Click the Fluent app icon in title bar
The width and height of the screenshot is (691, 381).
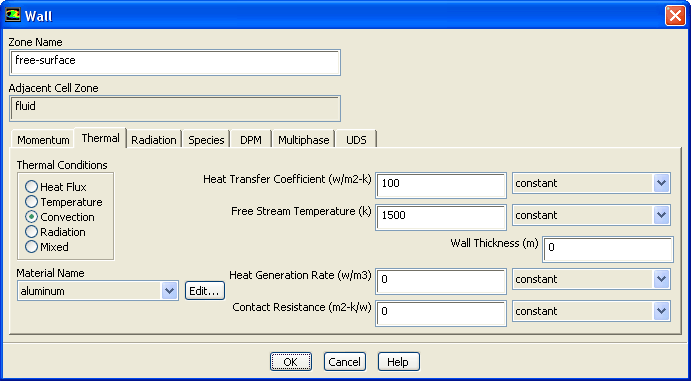click(12, 15)
